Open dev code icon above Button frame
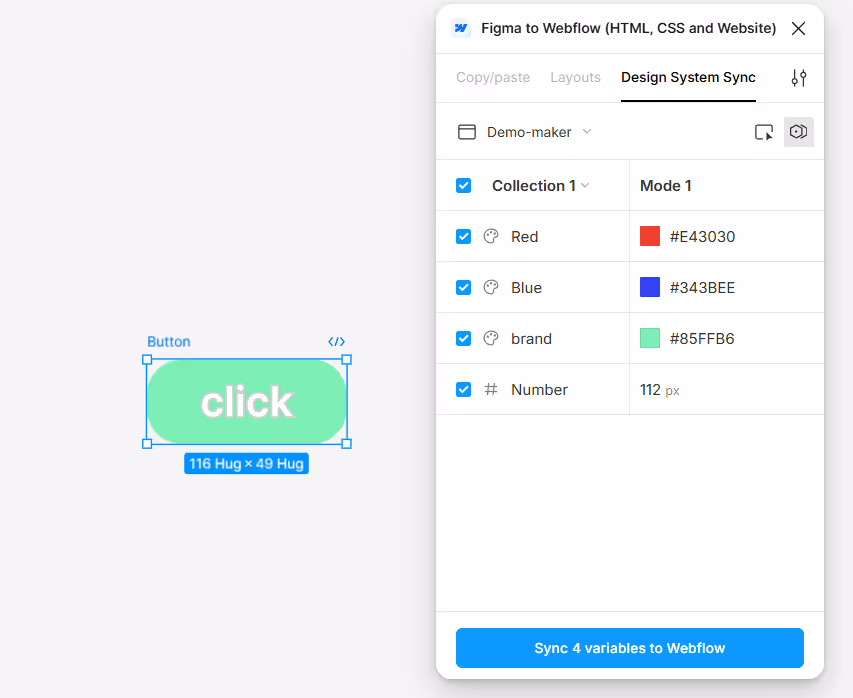 tap(336, 342)
